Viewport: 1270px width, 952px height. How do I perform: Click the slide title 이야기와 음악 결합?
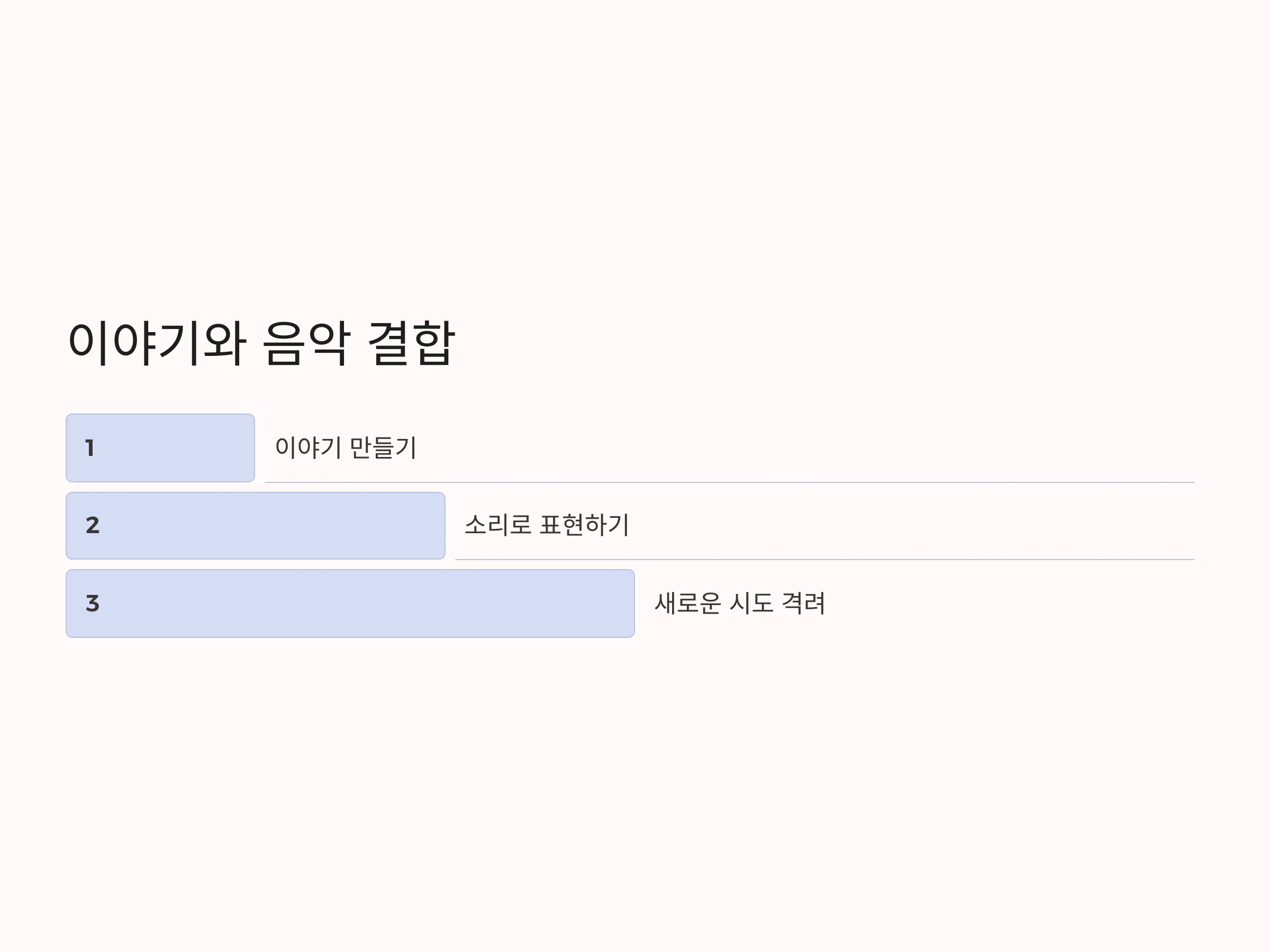tap(261, 343)
